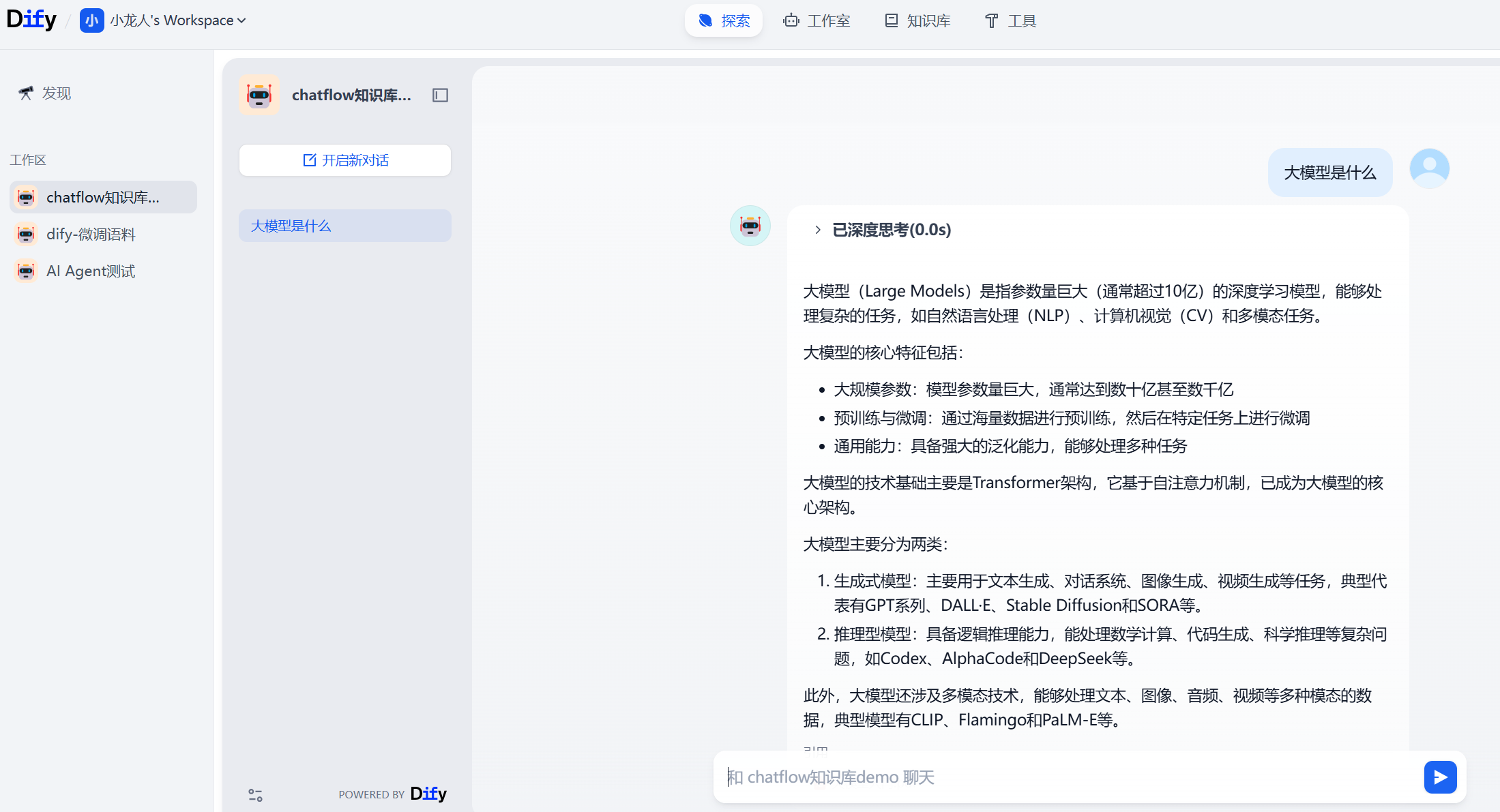Click the user avatar icon
1500x812 pixels.
tap(1429, 168)
